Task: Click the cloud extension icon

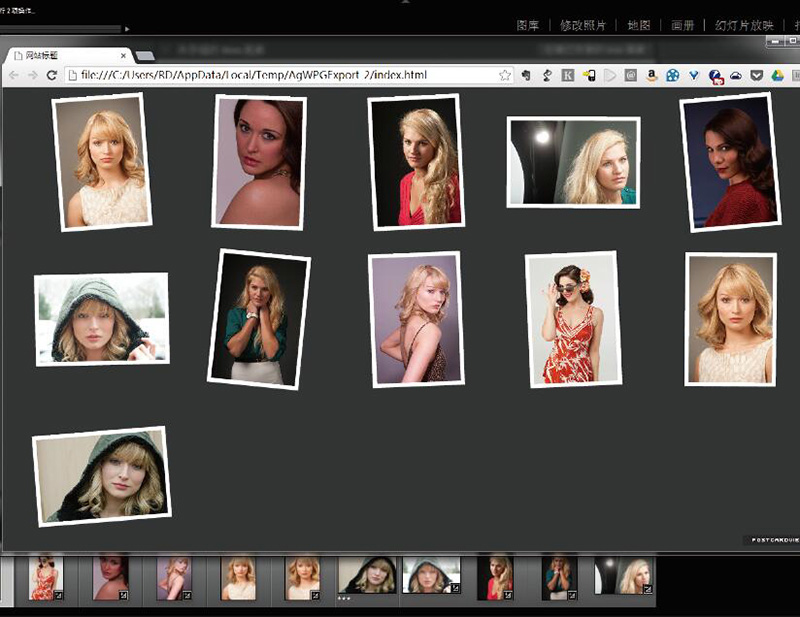Action: pyautogui.click(x=735, y=75)
